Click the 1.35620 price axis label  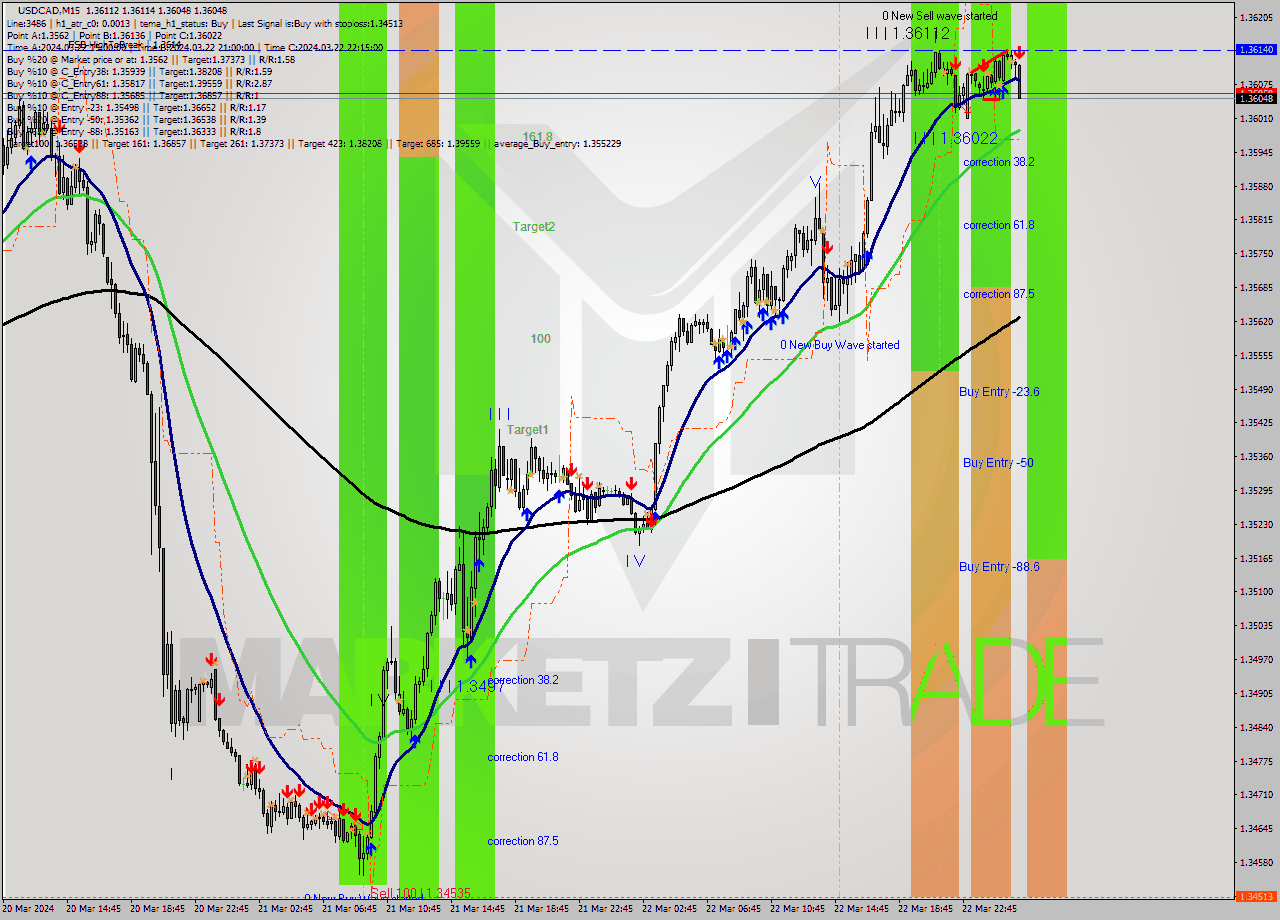coord(1256,322)
